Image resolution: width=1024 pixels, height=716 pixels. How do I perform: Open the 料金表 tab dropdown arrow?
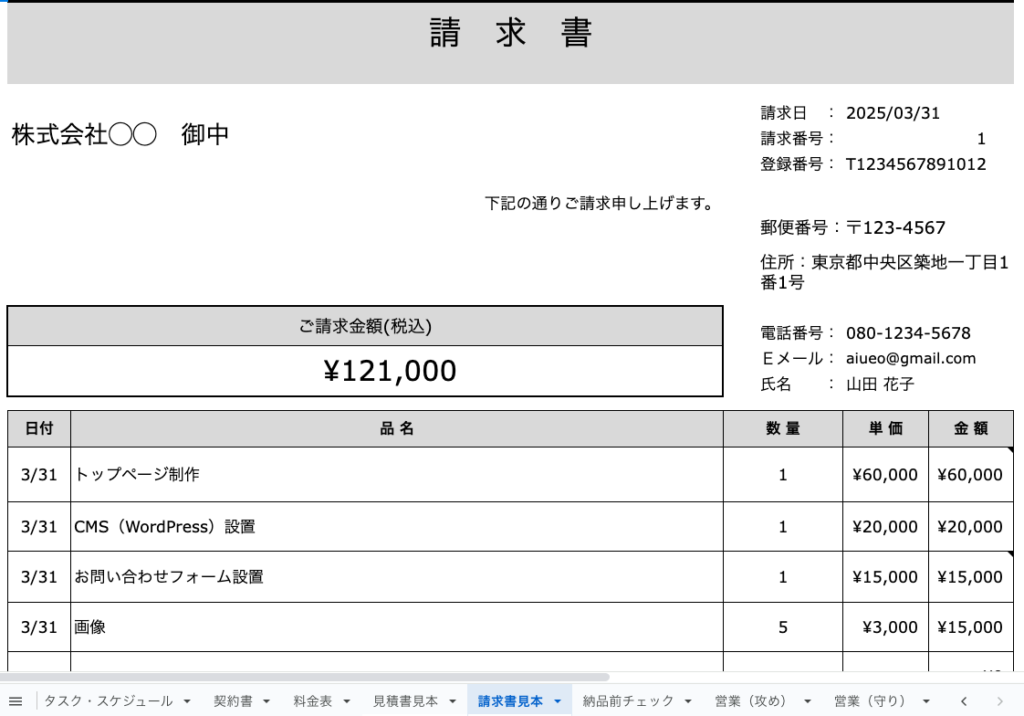click(x=347, y=701)
